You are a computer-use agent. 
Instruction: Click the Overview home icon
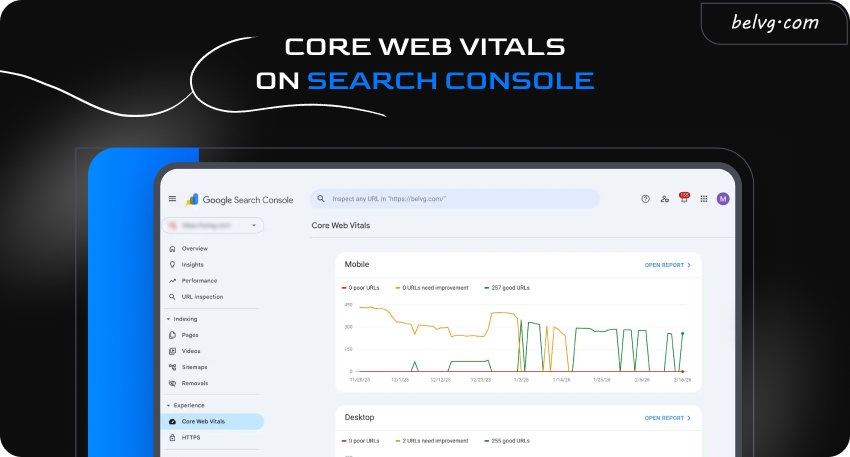[x=172, y=249]
